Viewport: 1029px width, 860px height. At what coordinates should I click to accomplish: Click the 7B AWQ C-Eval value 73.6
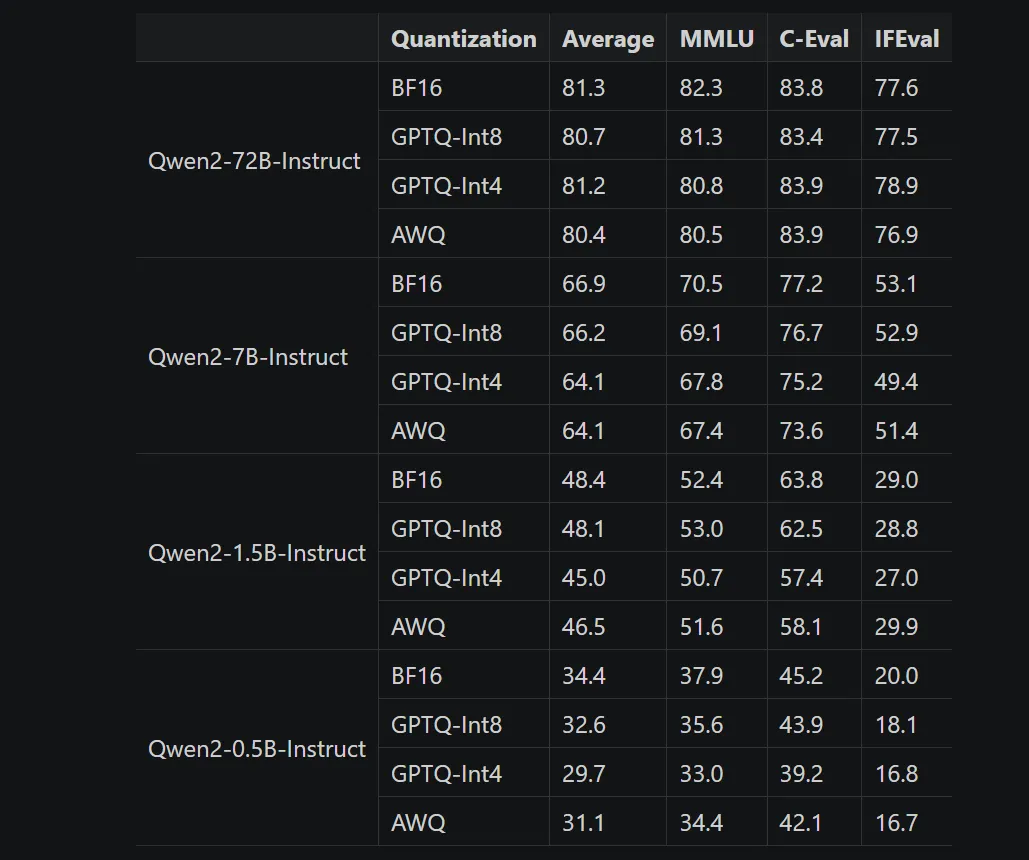coord(801,431)
